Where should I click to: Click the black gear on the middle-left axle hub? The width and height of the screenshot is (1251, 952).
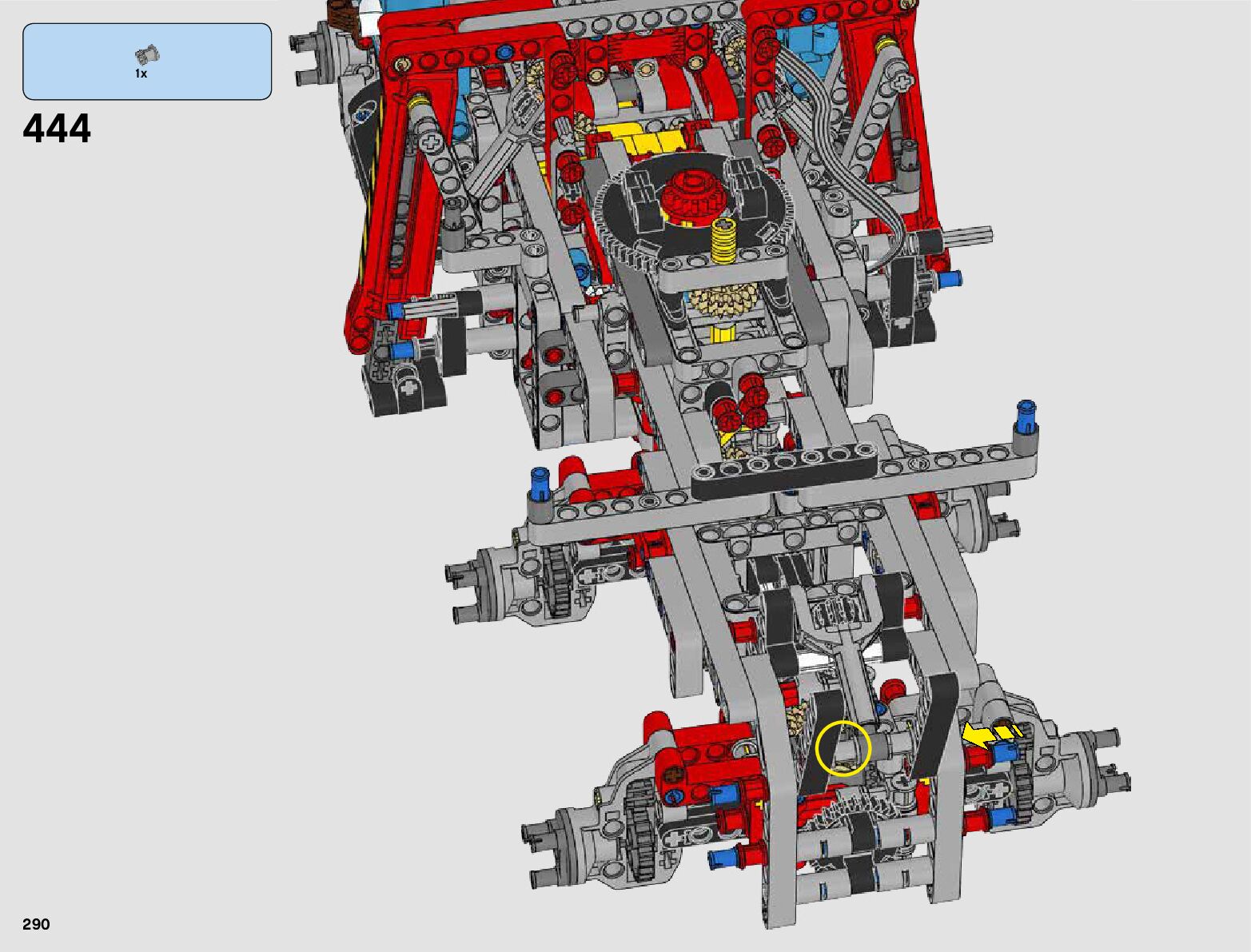click(560, 580)
